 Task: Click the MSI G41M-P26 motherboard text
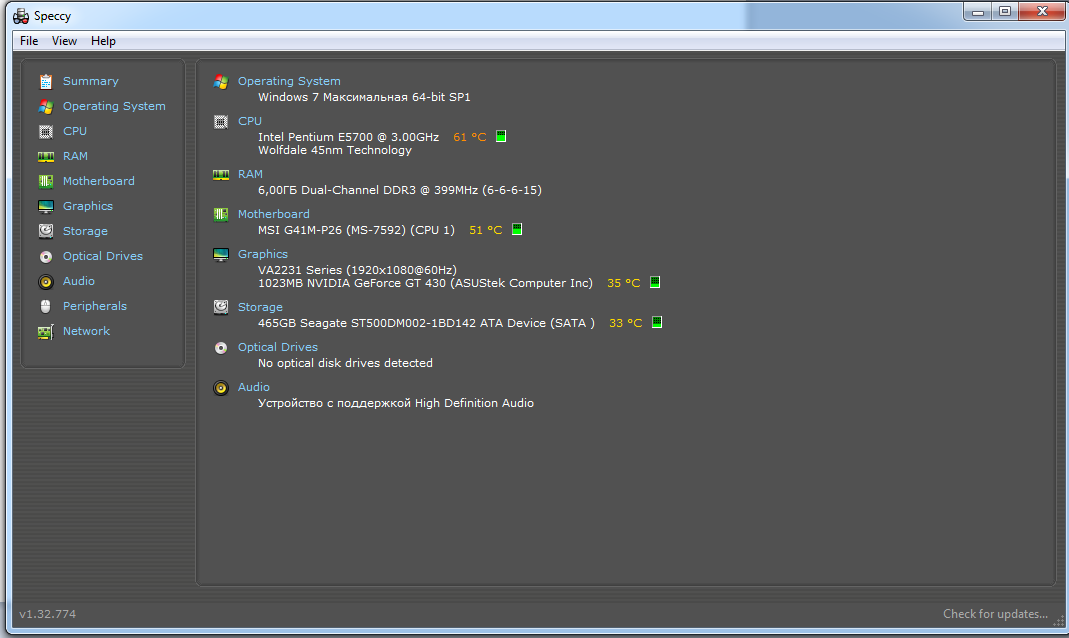[x=357, y=230]
